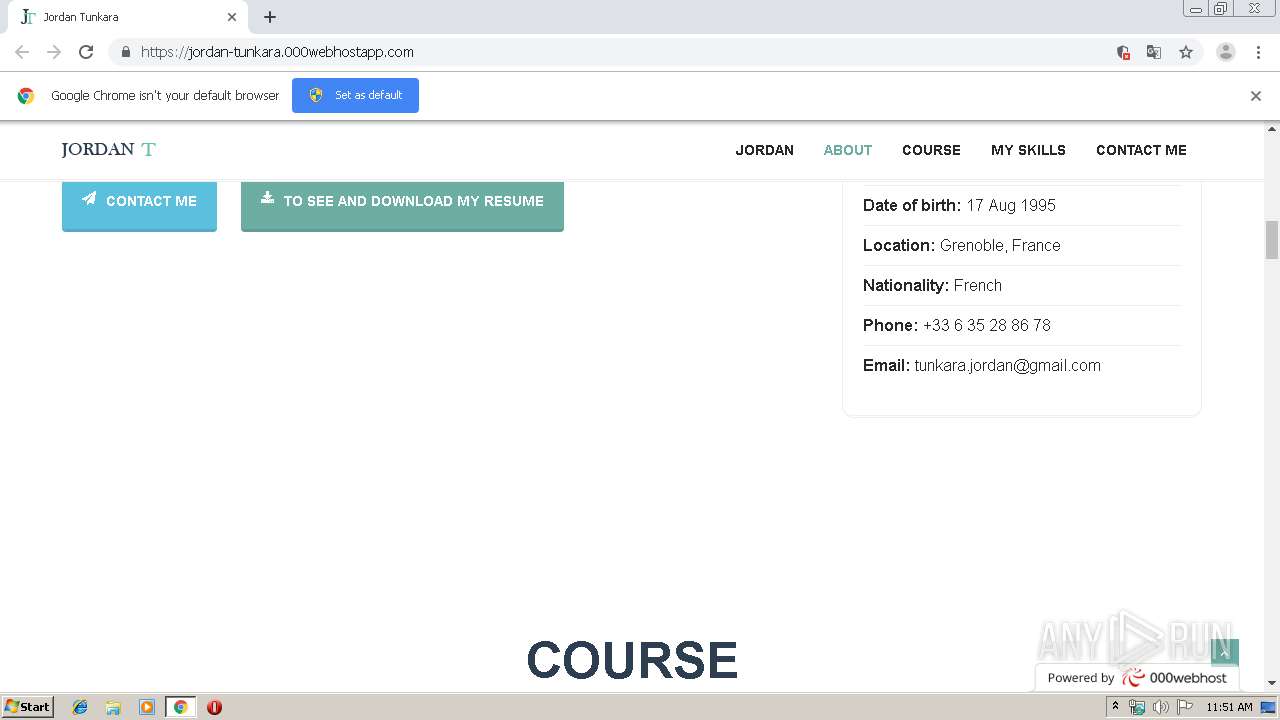Dismiss the default browser notification bar

point(1256,96)
